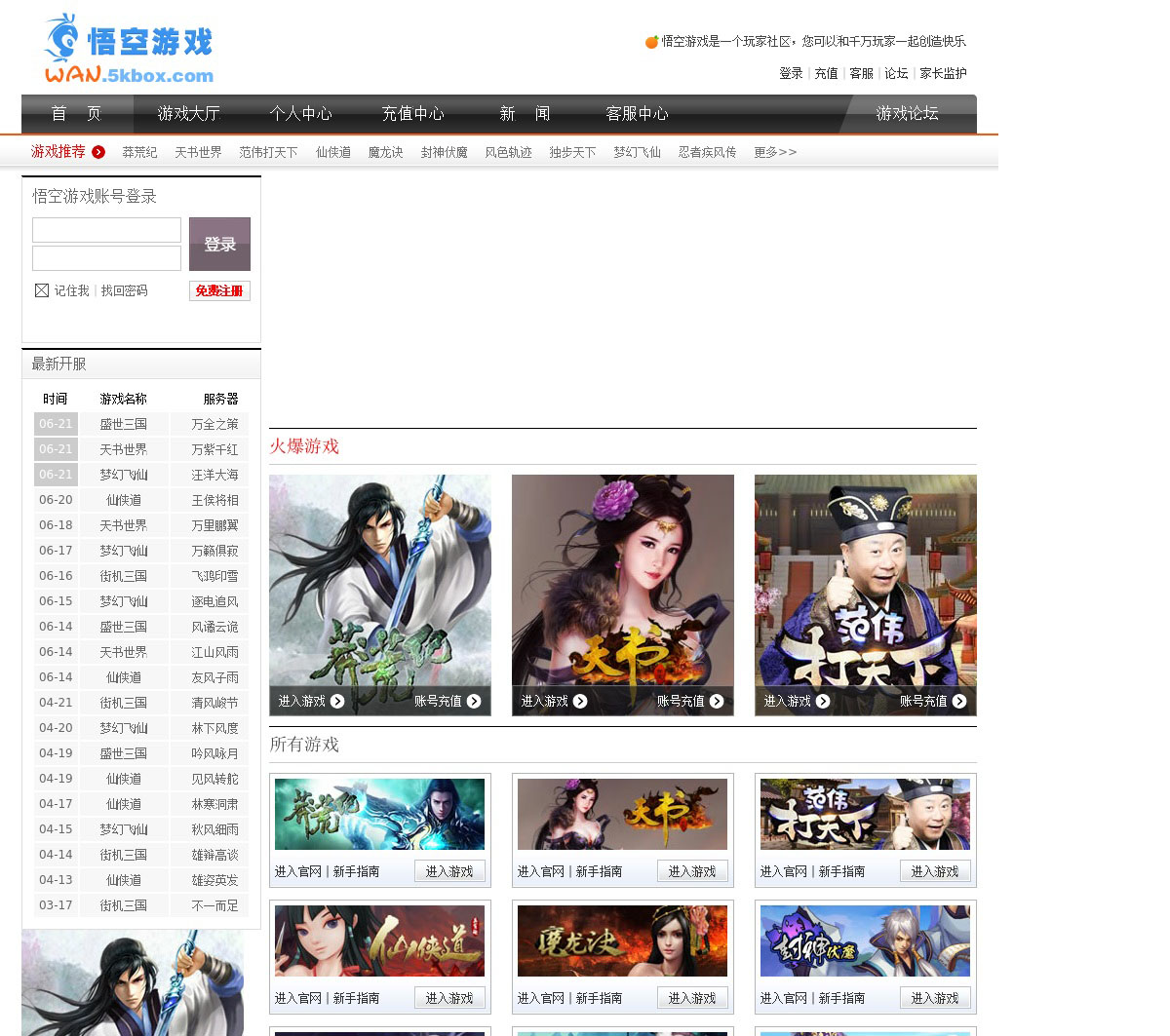Select 盛世三国 in 06-21 server row
The width and height of the screenshot is (1170, 1036).
click(x=123, y=424)
